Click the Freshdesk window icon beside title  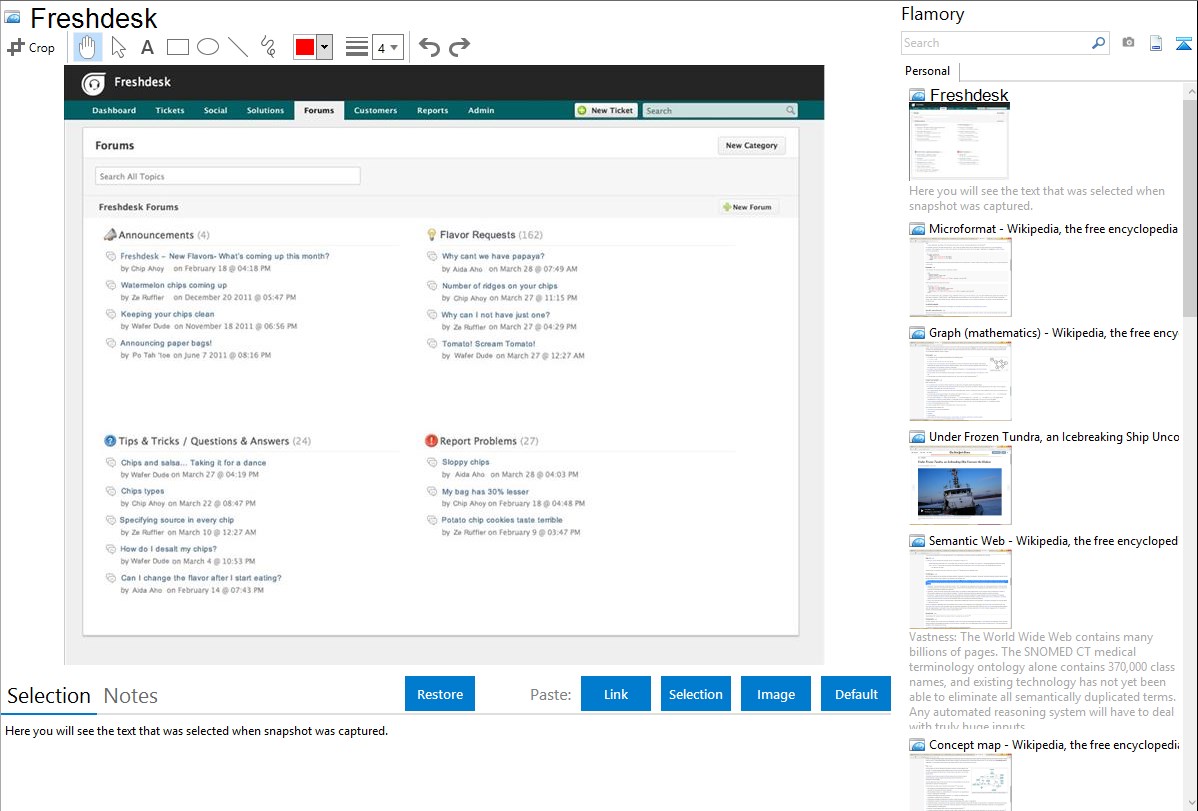click(x=12, y=17)
